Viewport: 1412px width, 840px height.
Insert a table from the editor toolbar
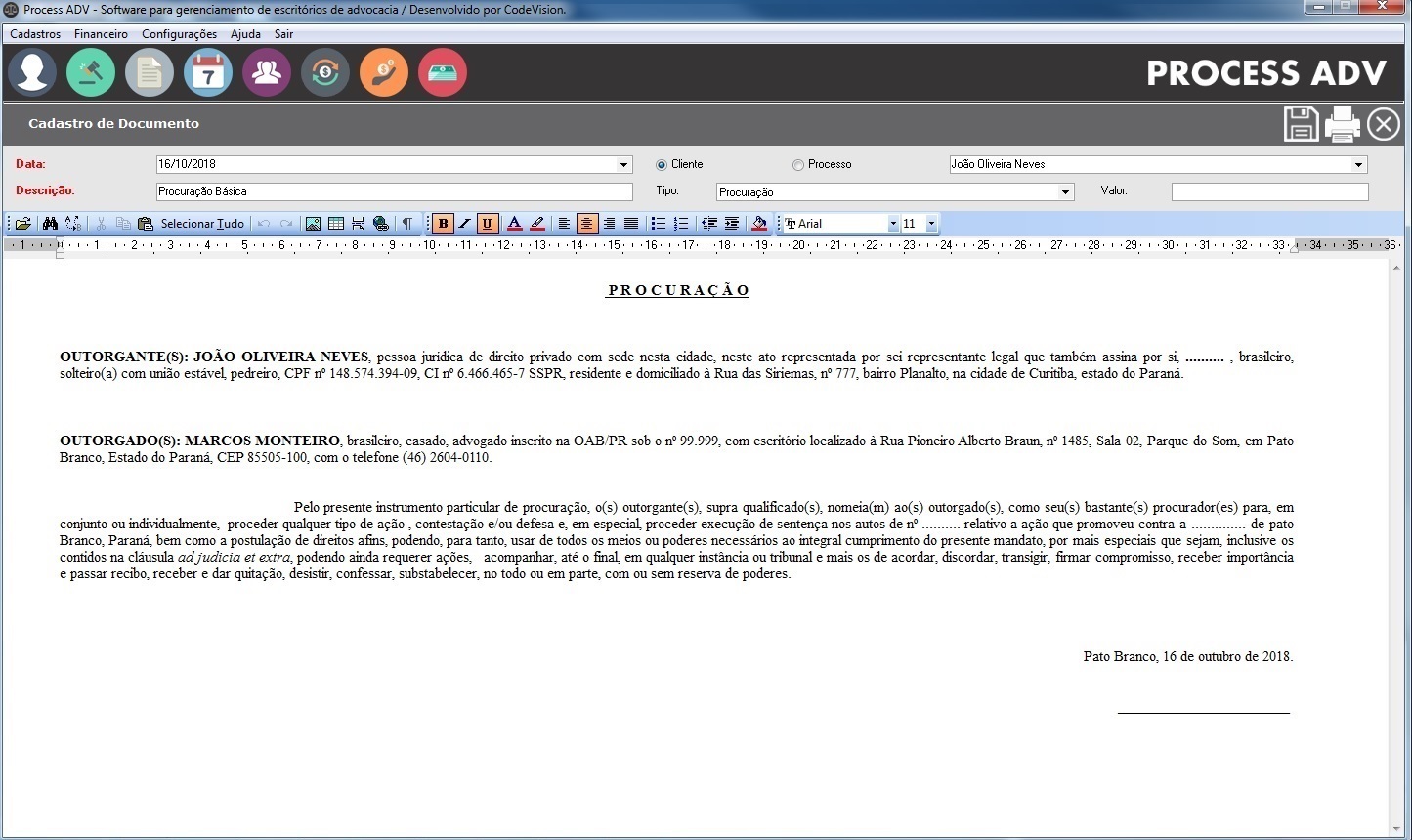[x=336, y=224]
